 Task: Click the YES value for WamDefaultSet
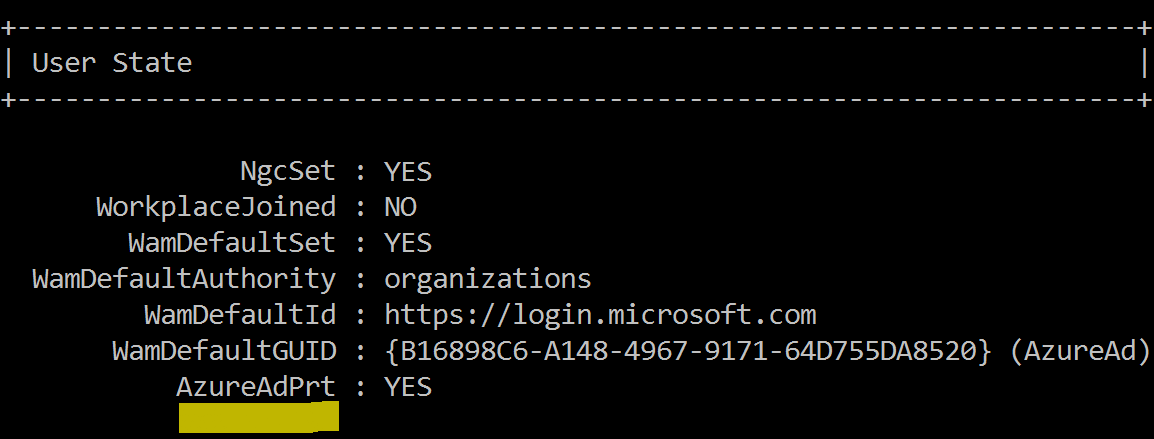[x=408, y=243]
